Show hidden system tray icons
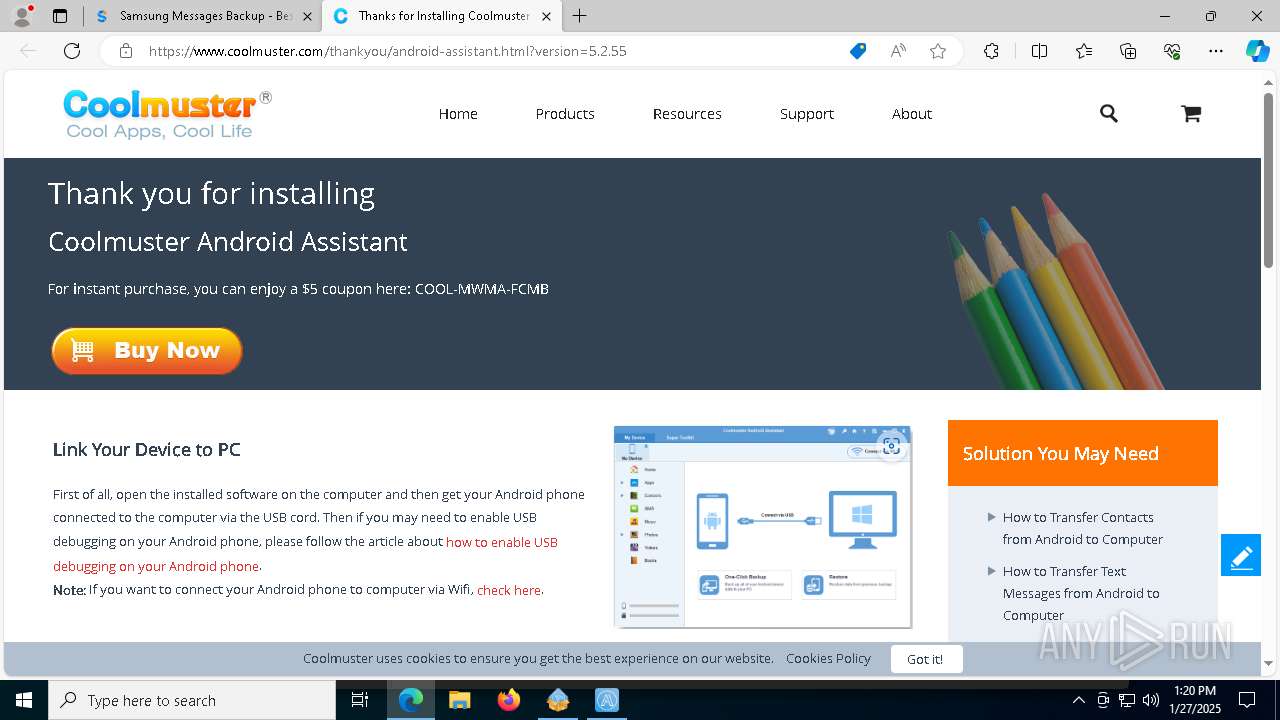This screenshot has height=720, width=1280. 1078,700
